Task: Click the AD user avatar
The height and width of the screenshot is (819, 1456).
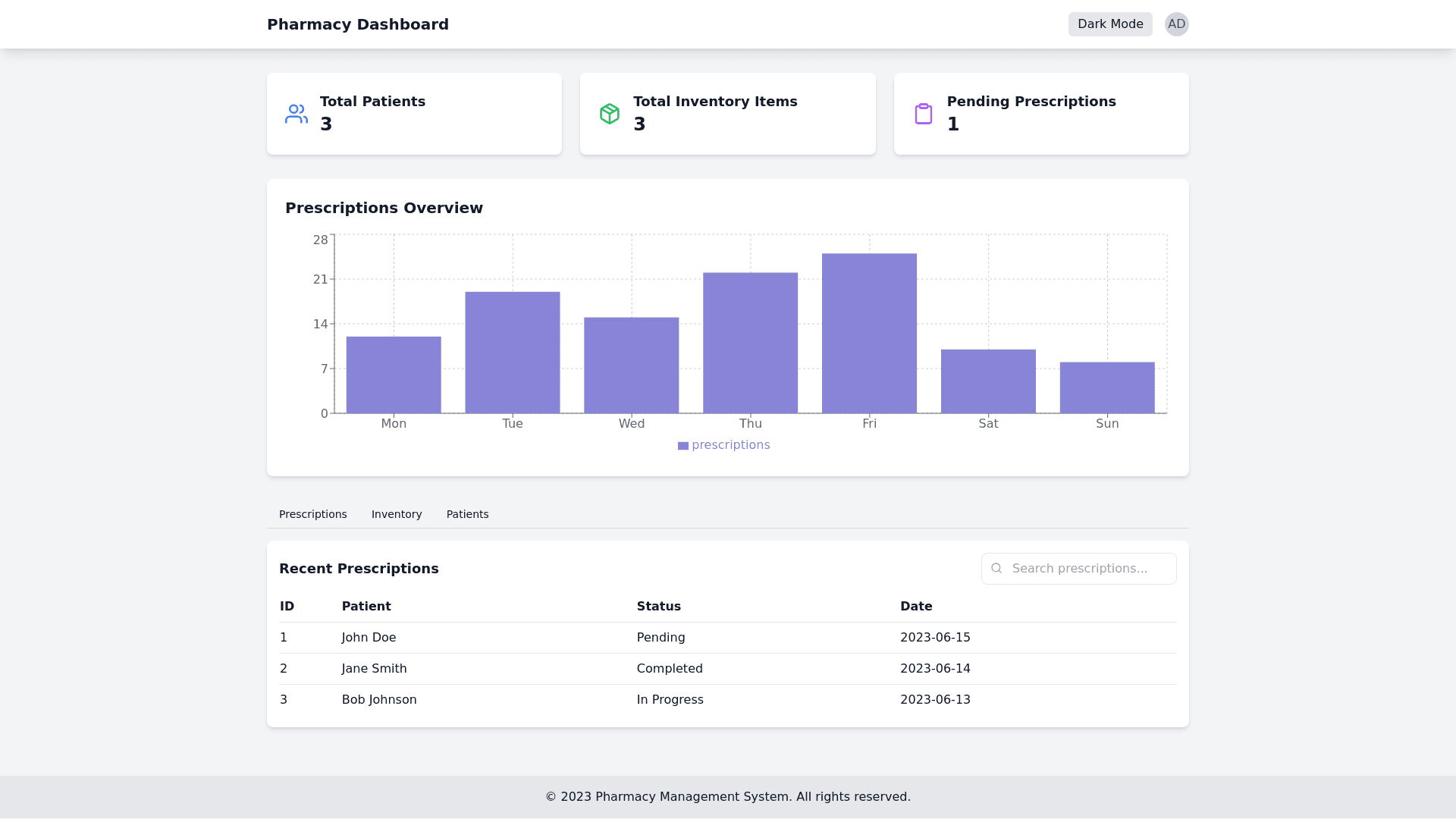Action: point(1176,24)
